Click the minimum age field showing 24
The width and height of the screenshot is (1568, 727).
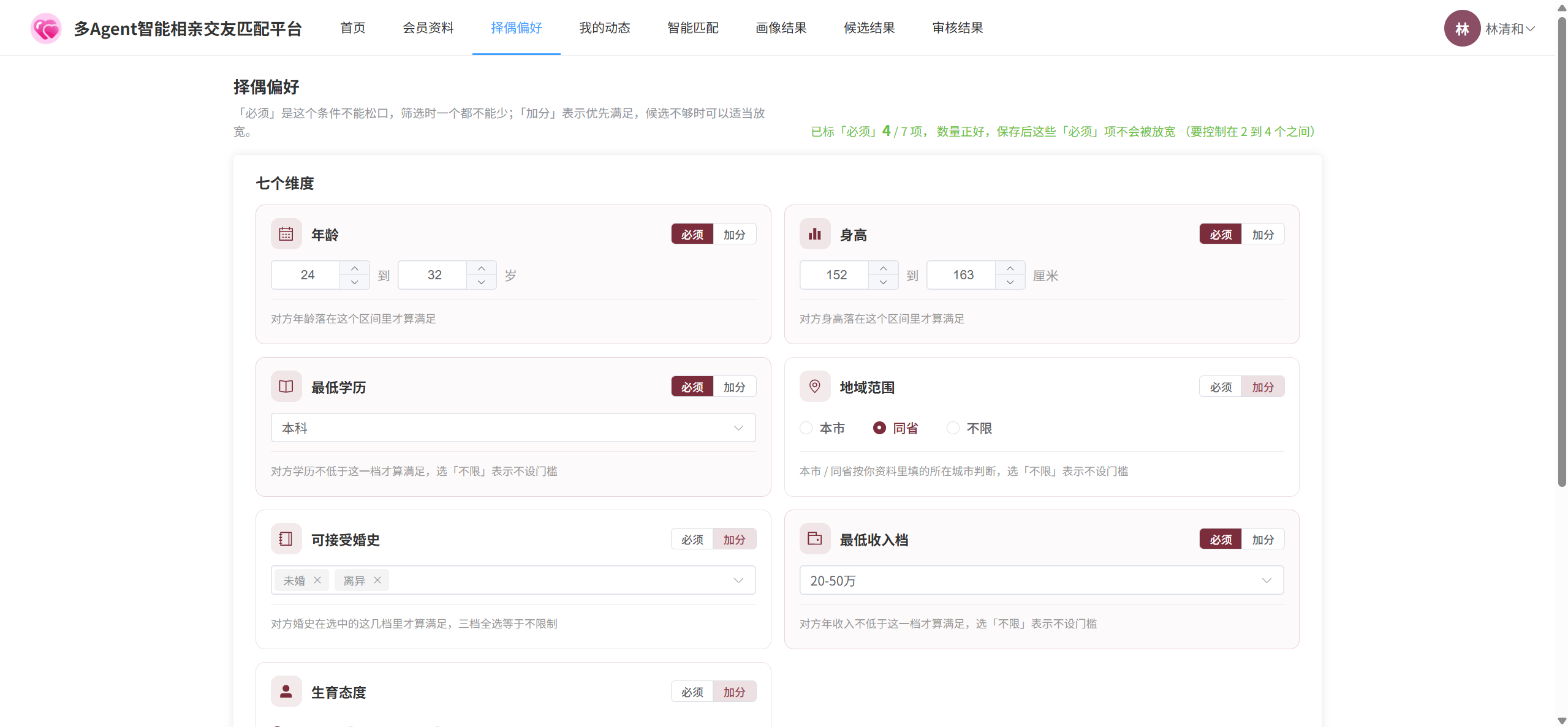pyautogui.click(x=306, y=275)
